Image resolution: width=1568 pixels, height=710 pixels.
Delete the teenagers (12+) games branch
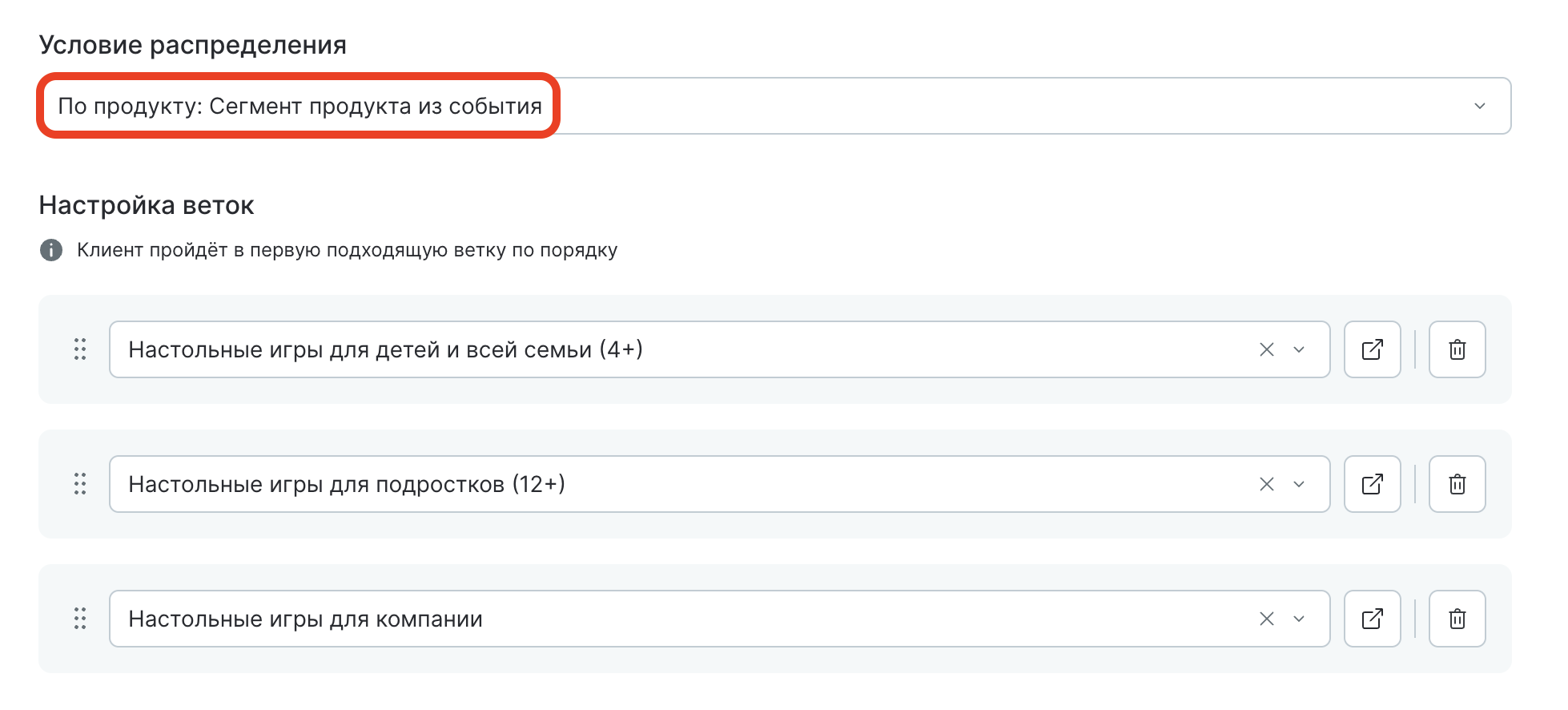(x=1457, y=484)
